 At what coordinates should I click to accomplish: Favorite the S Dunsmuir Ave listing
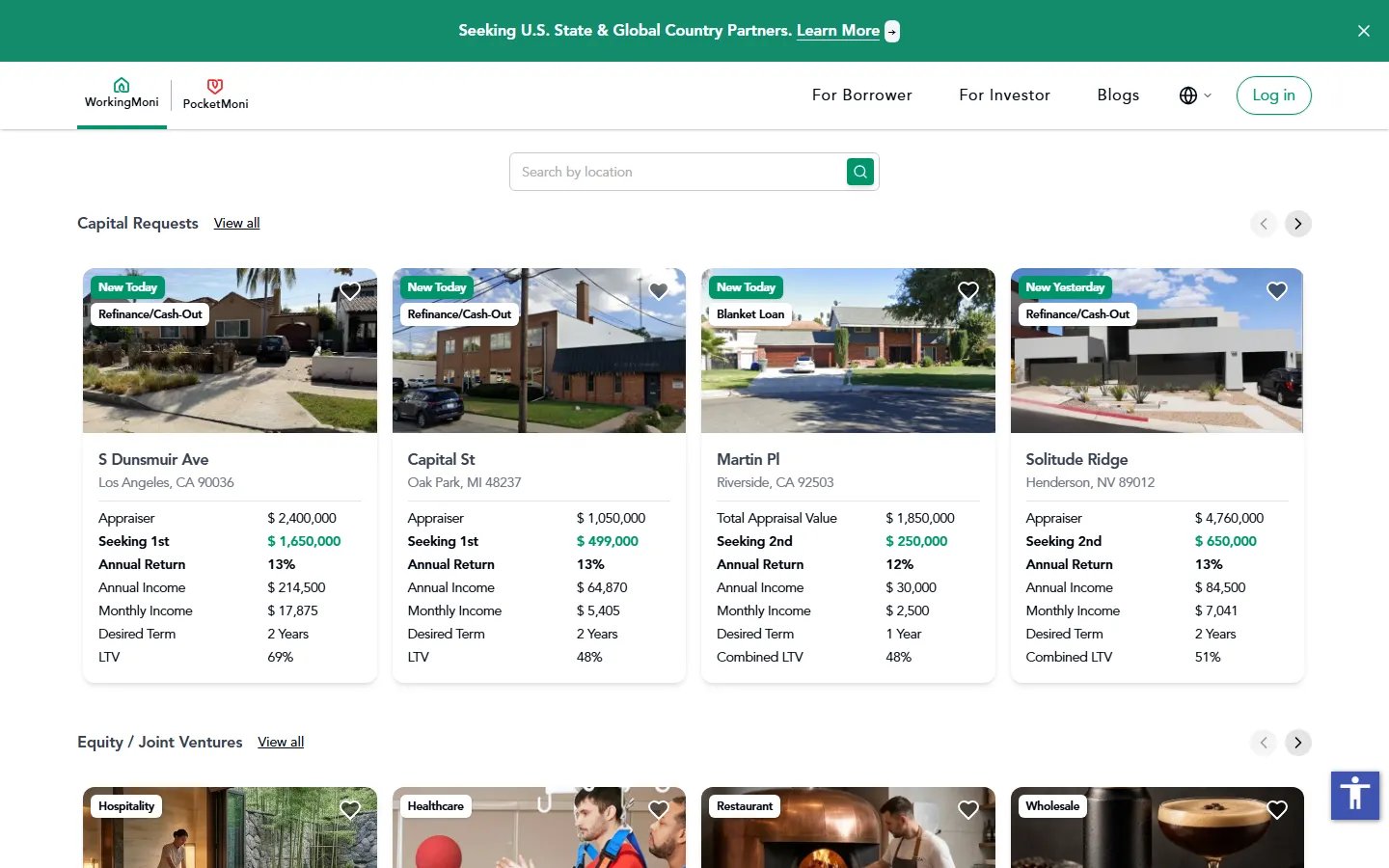point(350,291)
